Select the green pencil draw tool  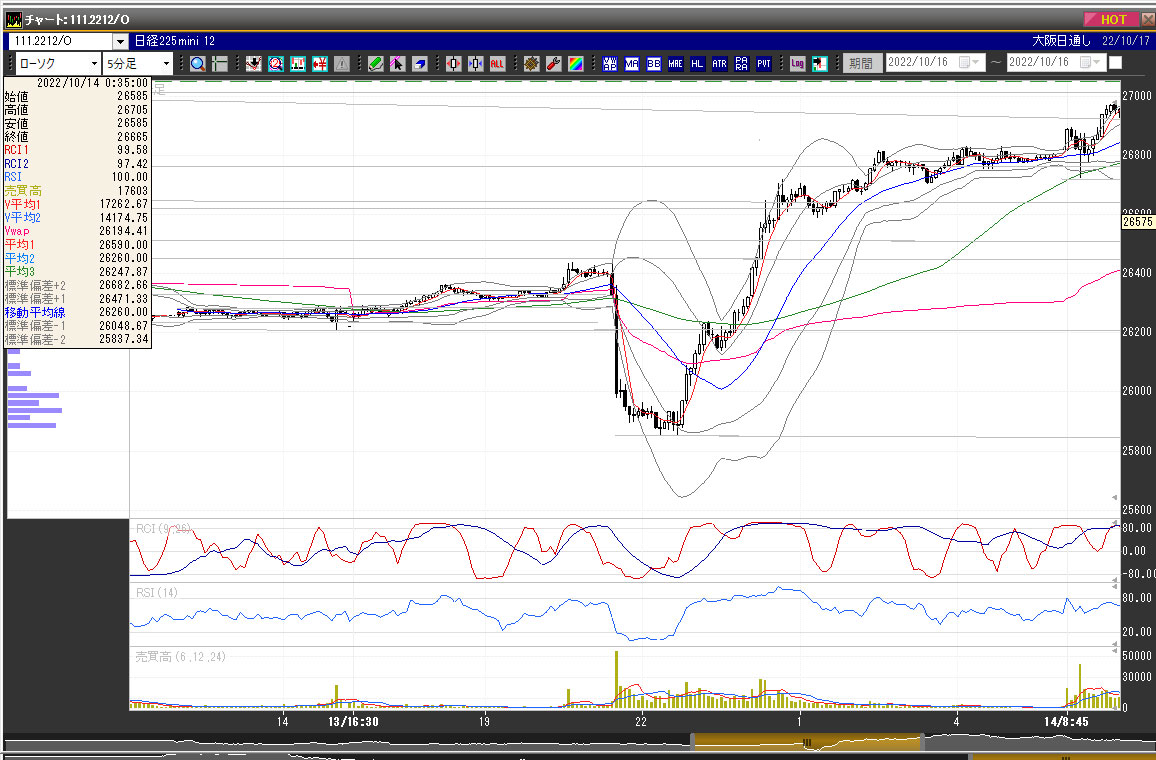click(x=376, y=64)
